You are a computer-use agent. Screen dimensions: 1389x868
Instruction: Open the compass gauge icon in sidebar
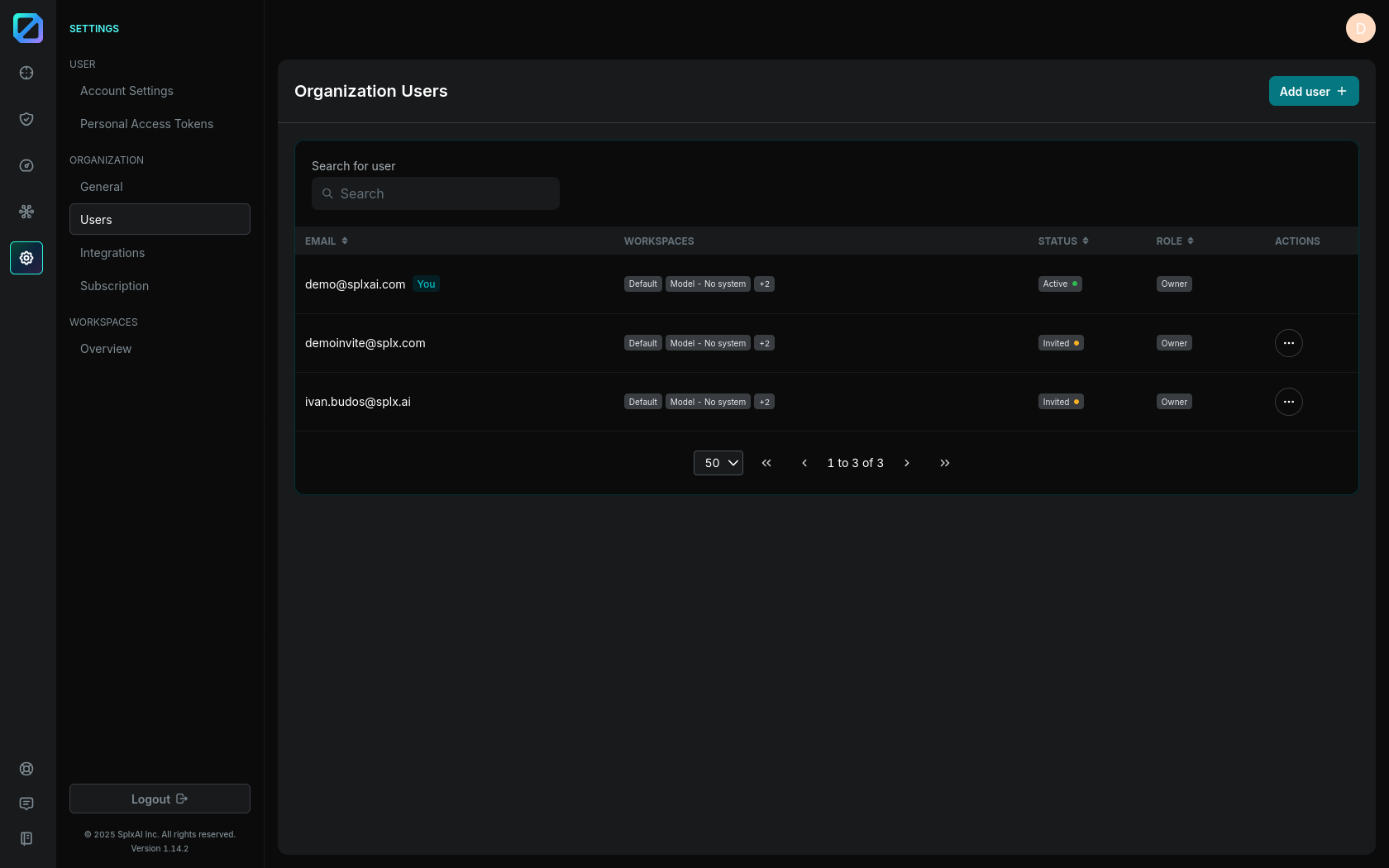click(26, 165)
